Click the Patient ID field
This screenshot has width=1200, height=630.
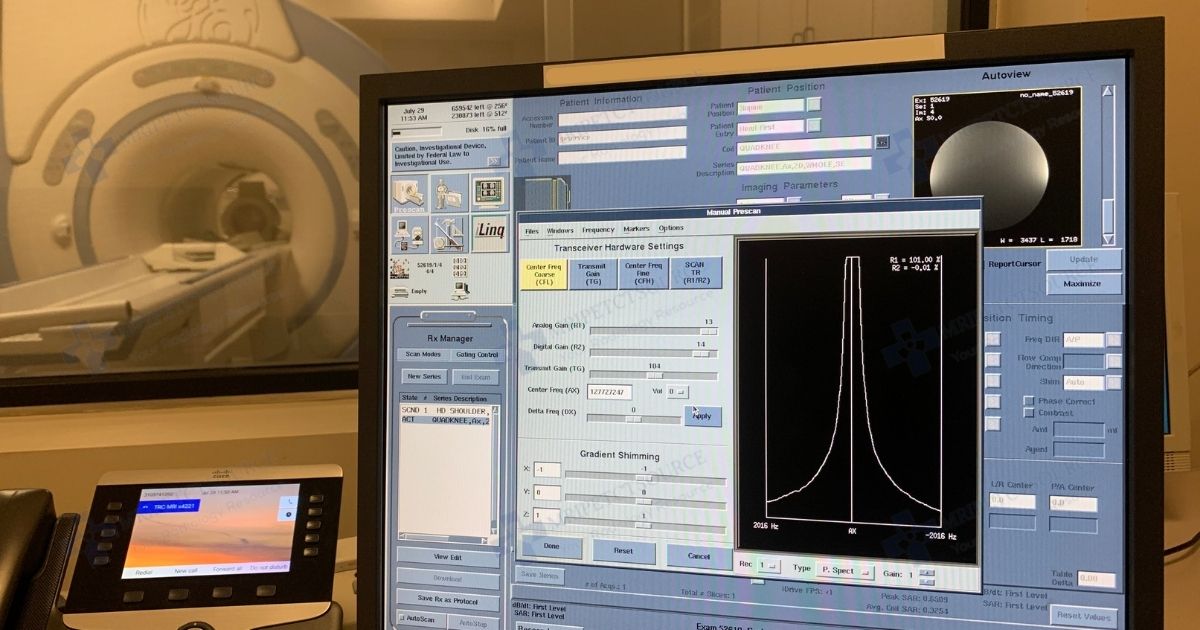[622, 134]
